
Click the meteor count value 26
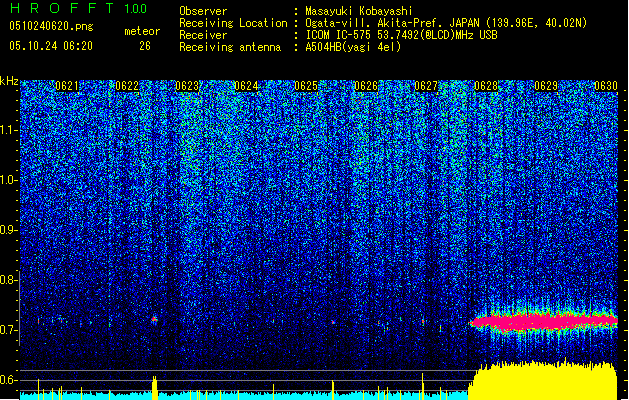[x=145, y=46]
